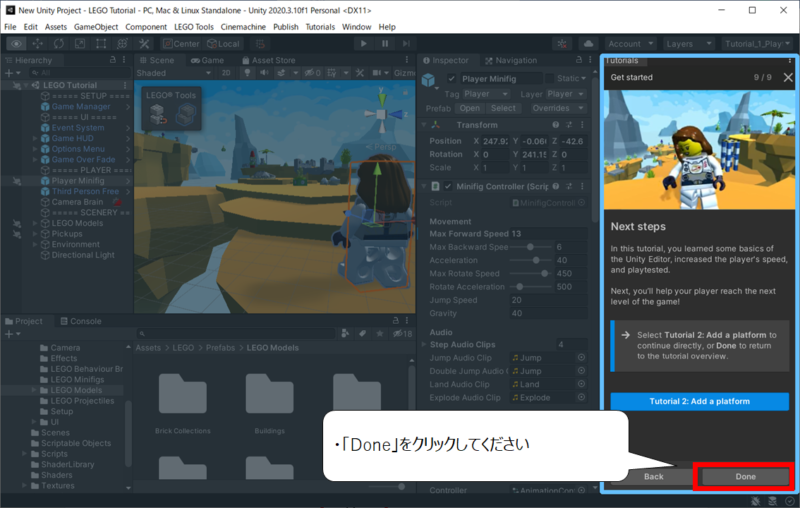800x508 pixels.
Task: Click the LEGO brick building tool icon
Action: pos(159,115)
